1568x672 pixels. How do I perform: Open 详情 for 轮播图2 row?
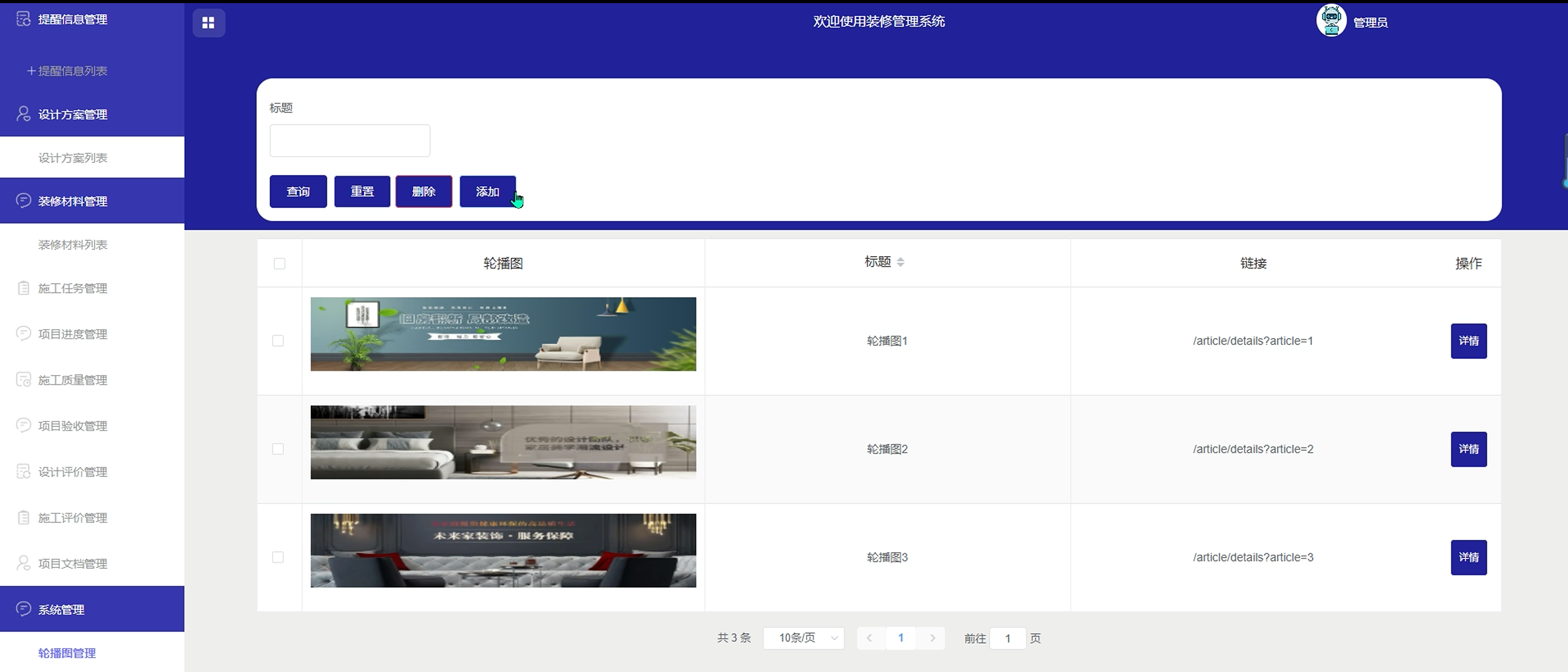1468,450
